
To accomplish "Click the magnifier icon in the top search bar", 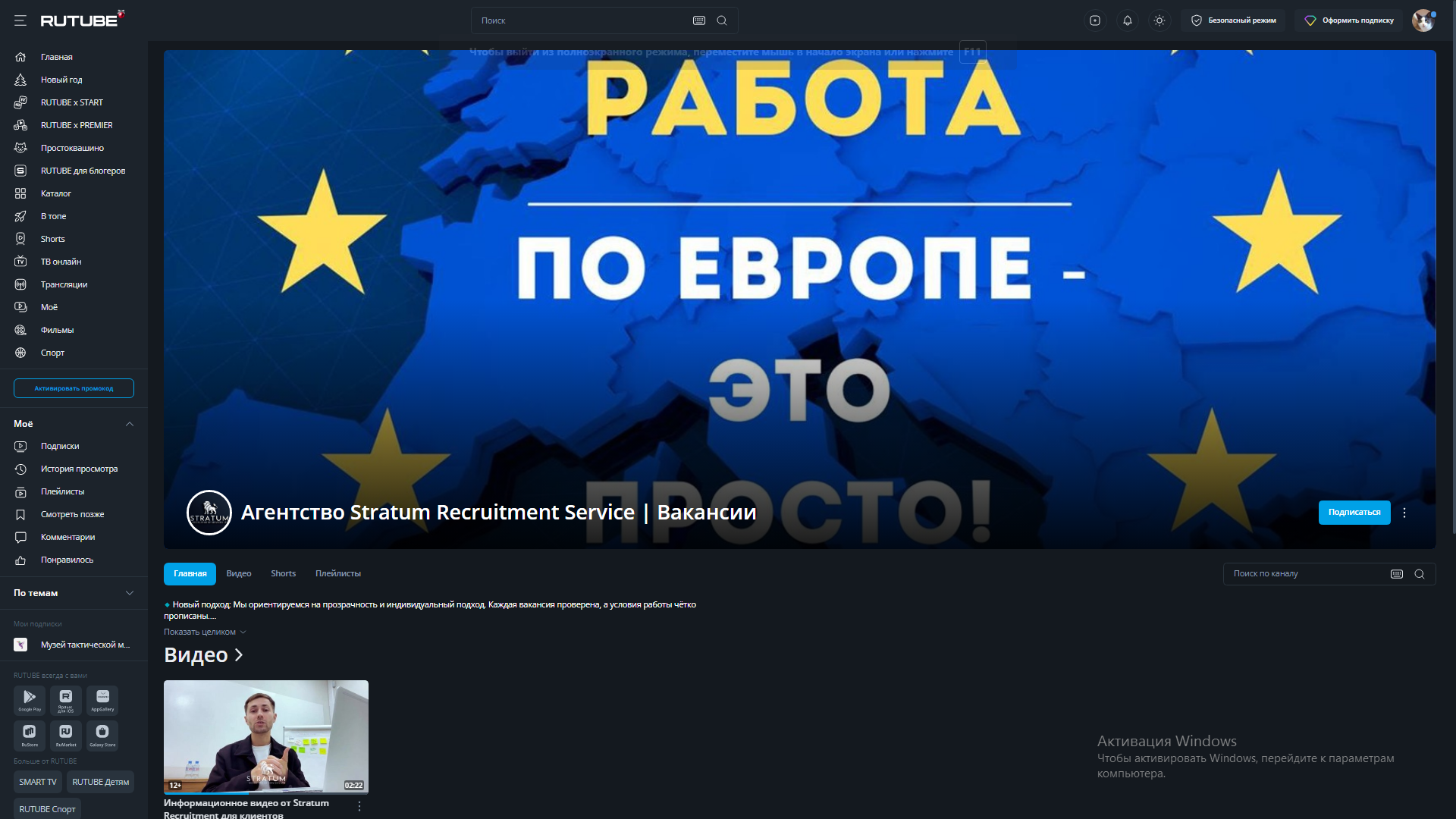I will click(722, 20).
